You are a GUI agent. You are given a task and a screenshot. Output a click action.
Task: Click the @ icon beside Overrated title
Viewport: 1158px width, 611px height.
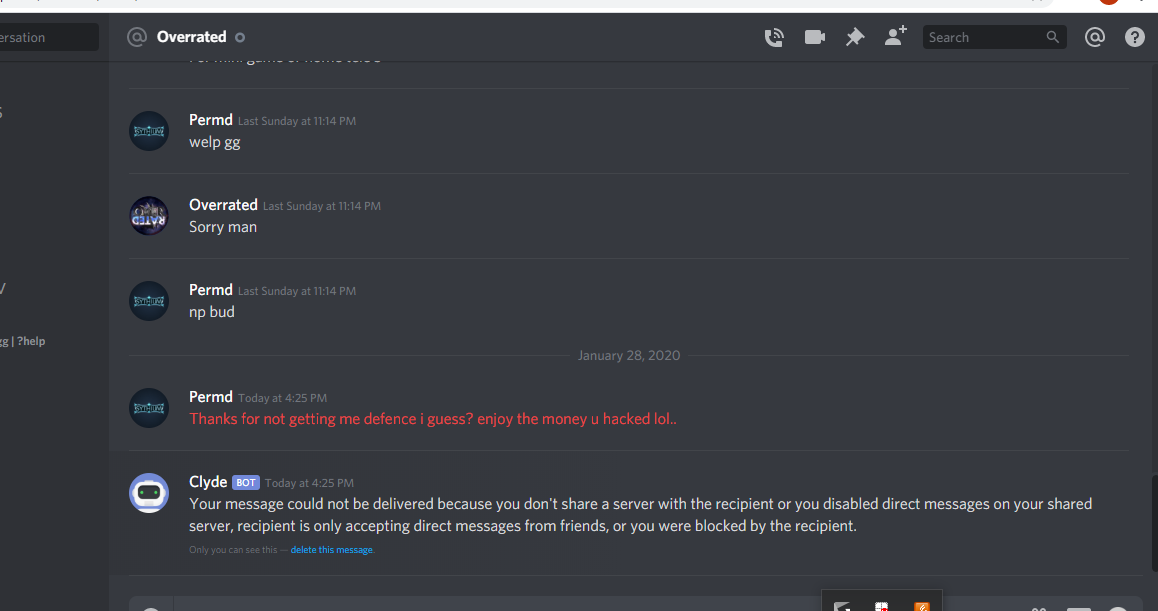[x=137, y=37]
